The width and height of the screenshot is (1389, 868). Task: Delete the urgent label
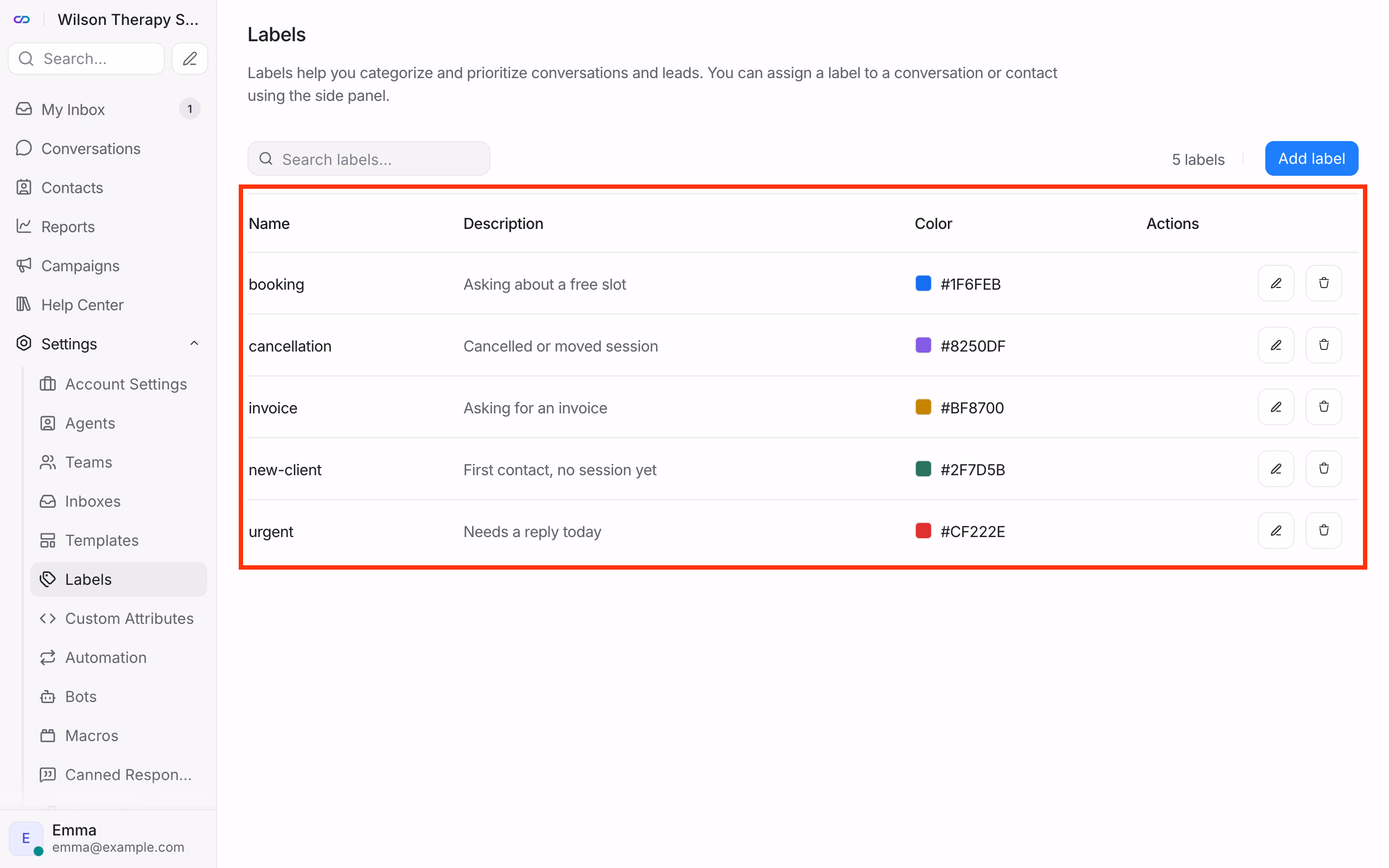point(1323,531)
